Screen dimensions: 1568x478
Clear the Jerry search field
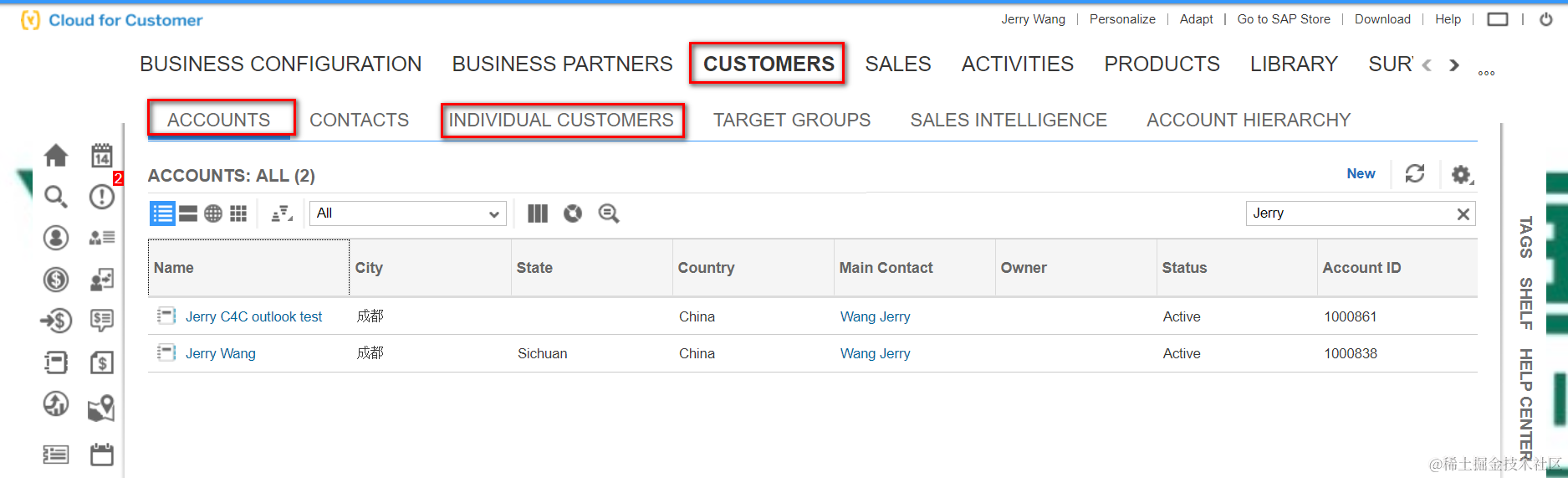(x=1463, y=213)
